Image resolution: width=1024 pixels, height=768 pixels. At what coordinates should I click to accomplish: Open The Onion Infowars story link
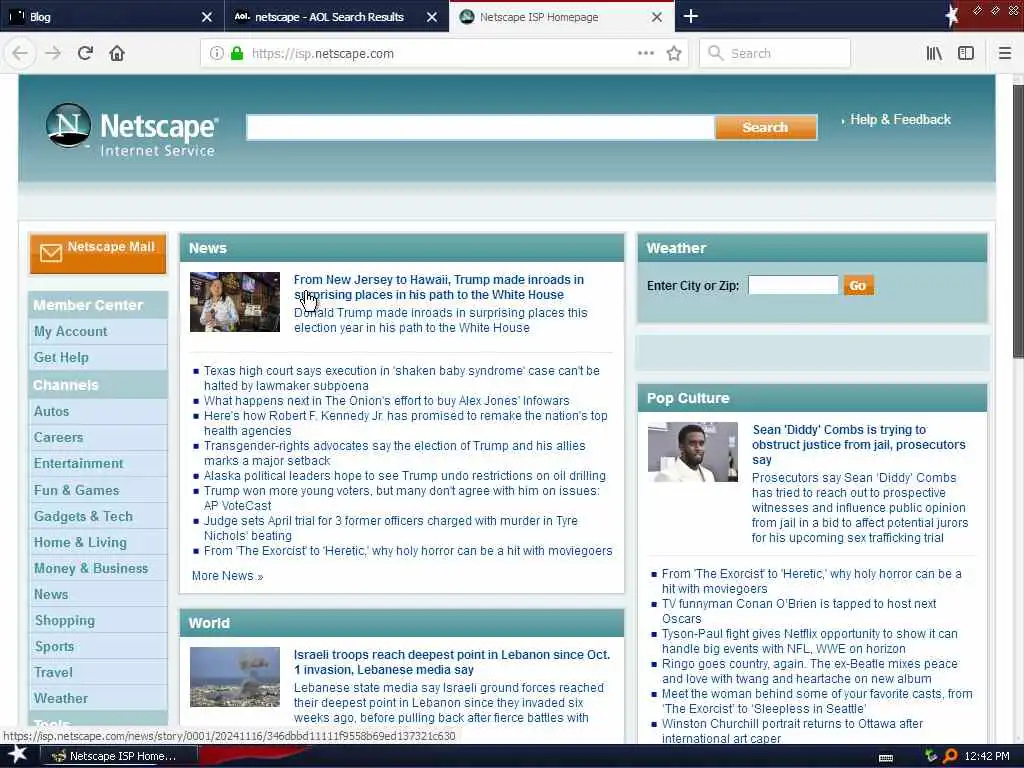[x=387, y=400]
